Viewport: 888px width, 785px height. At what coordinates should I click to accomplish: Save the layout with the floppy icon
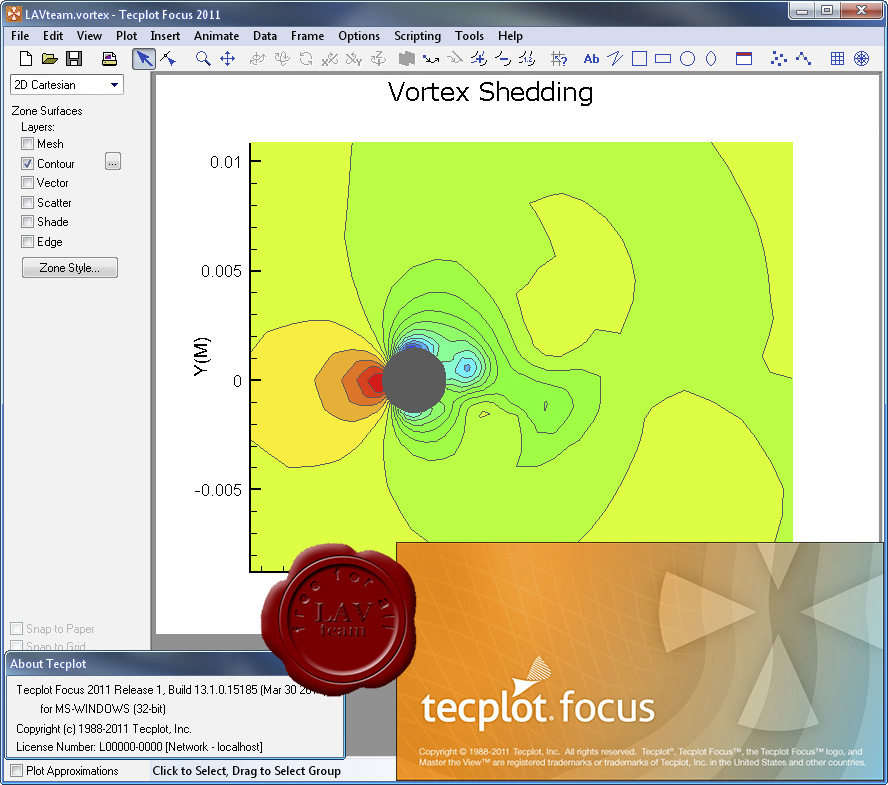74,58
